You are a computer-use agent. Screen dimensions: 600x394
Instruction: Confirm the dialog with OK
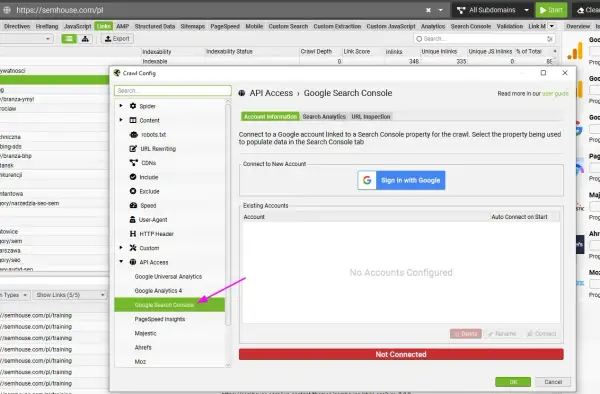coord(513,382)
